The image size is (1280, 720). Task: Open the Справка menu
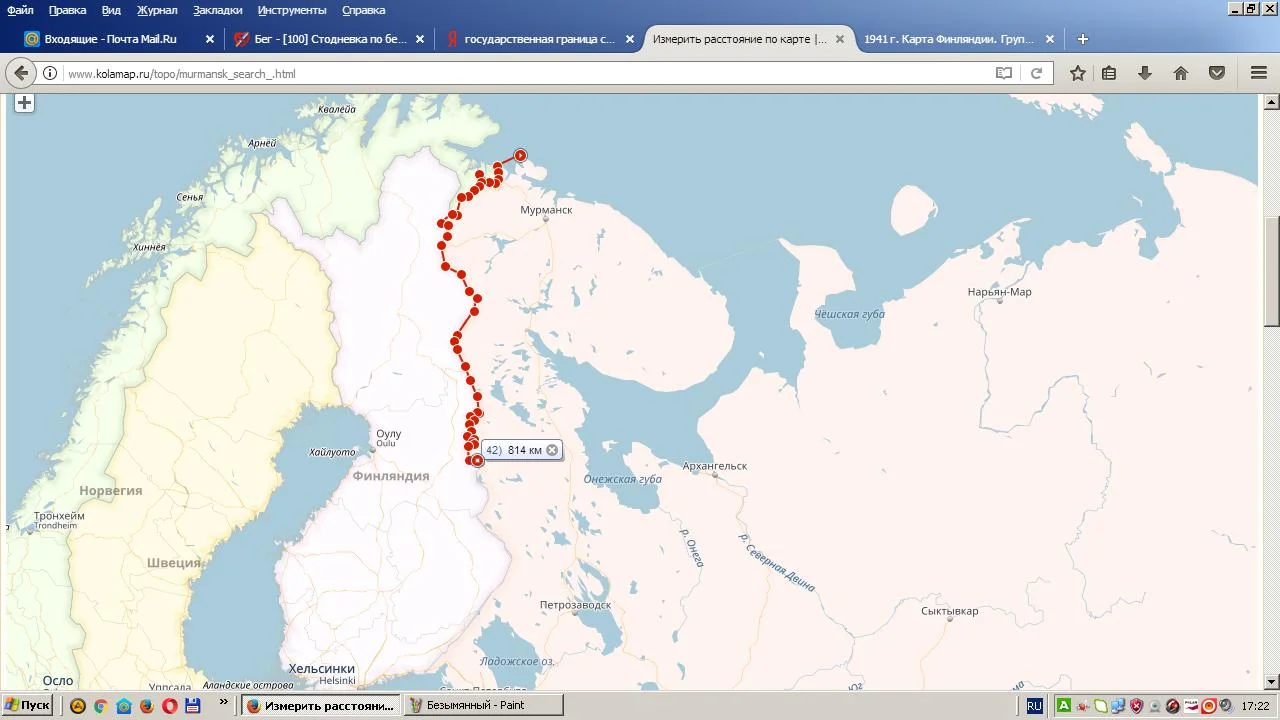tap(363, 10)
